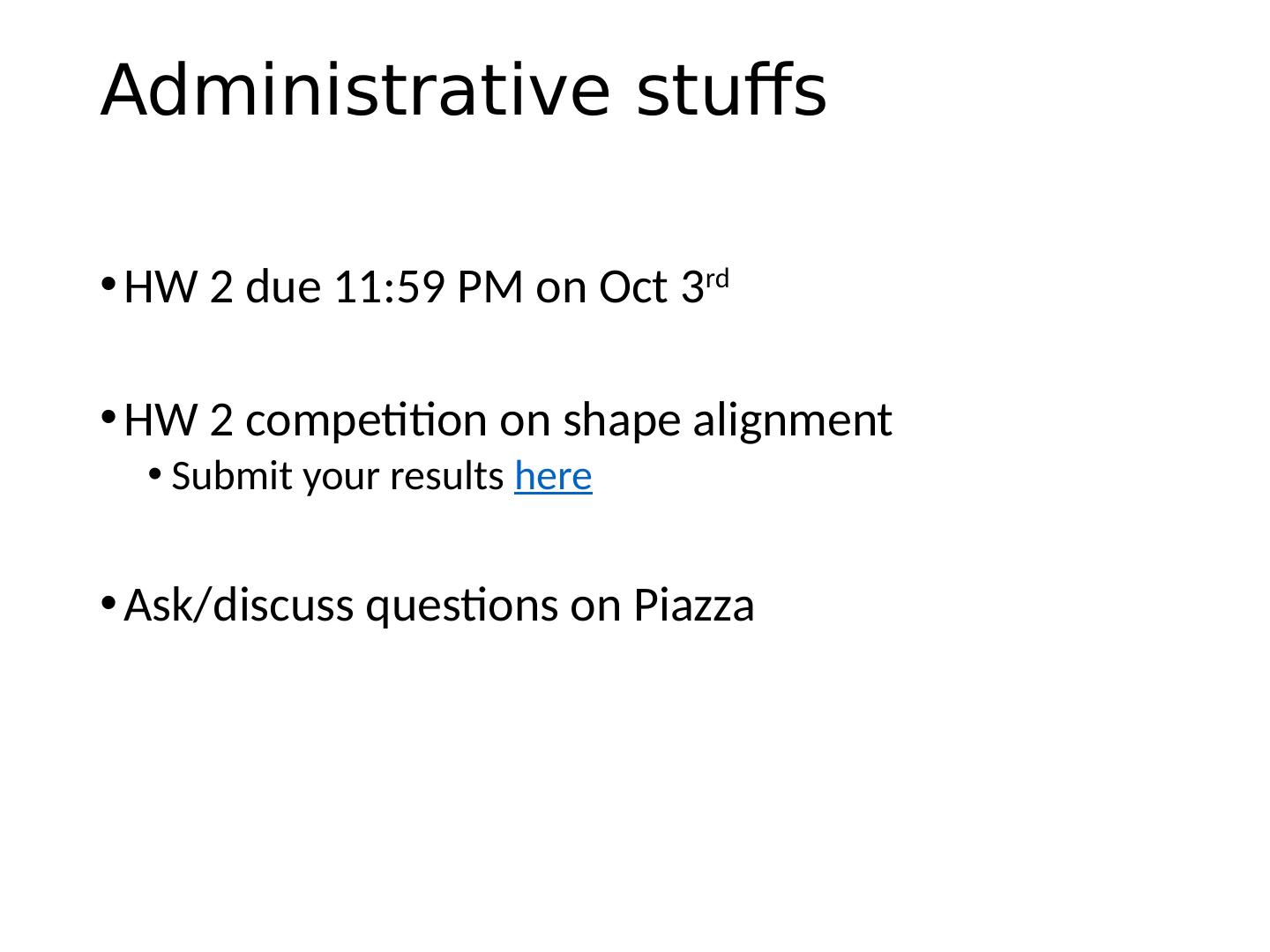Click the word "stuffs" in the title
Image resolution: width=1270 pixels, height=952 pixels.
[731, 90]
